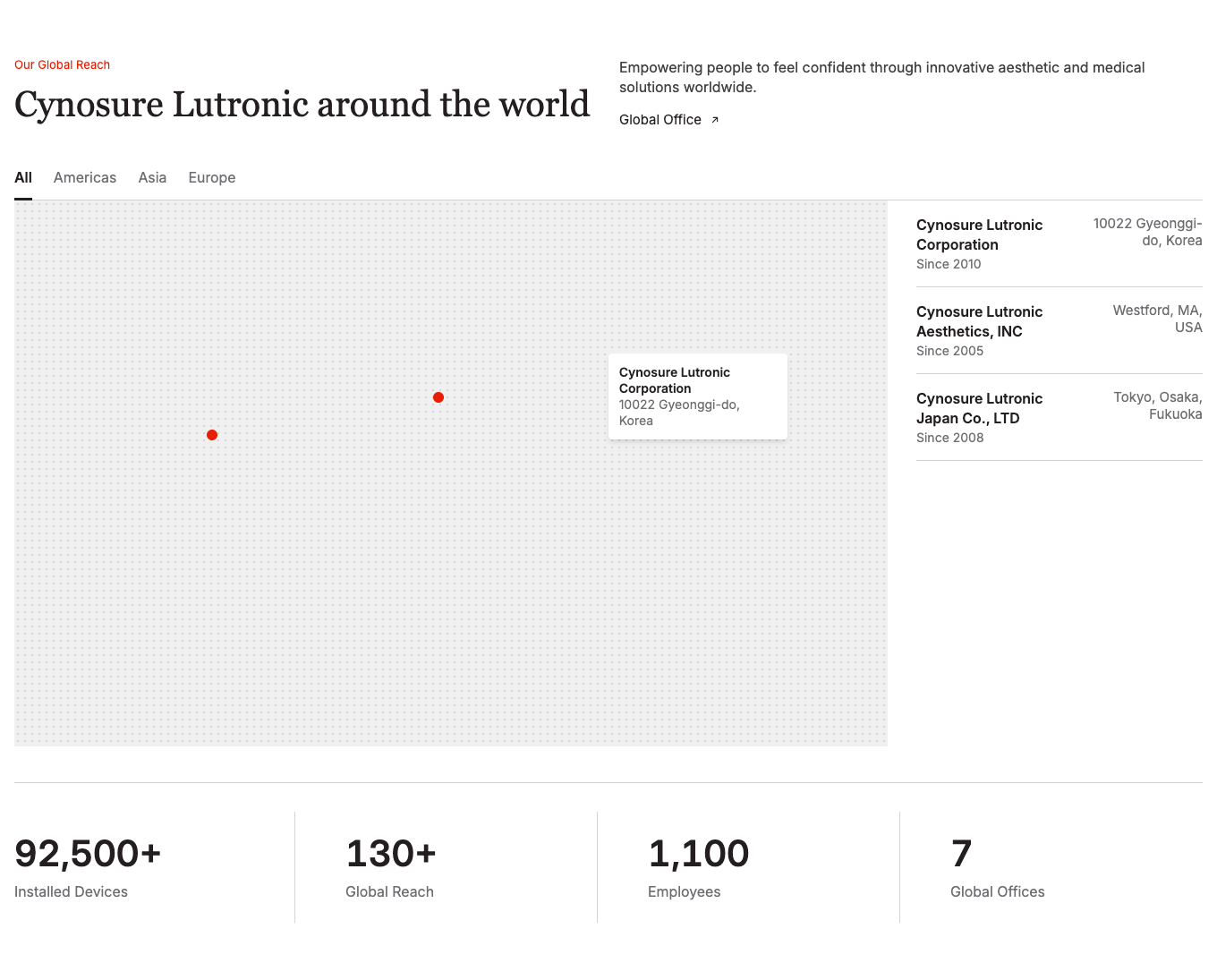1217x980 pixels.
Task: Click the 'Global Offices' label
Action: click(997, 891)
